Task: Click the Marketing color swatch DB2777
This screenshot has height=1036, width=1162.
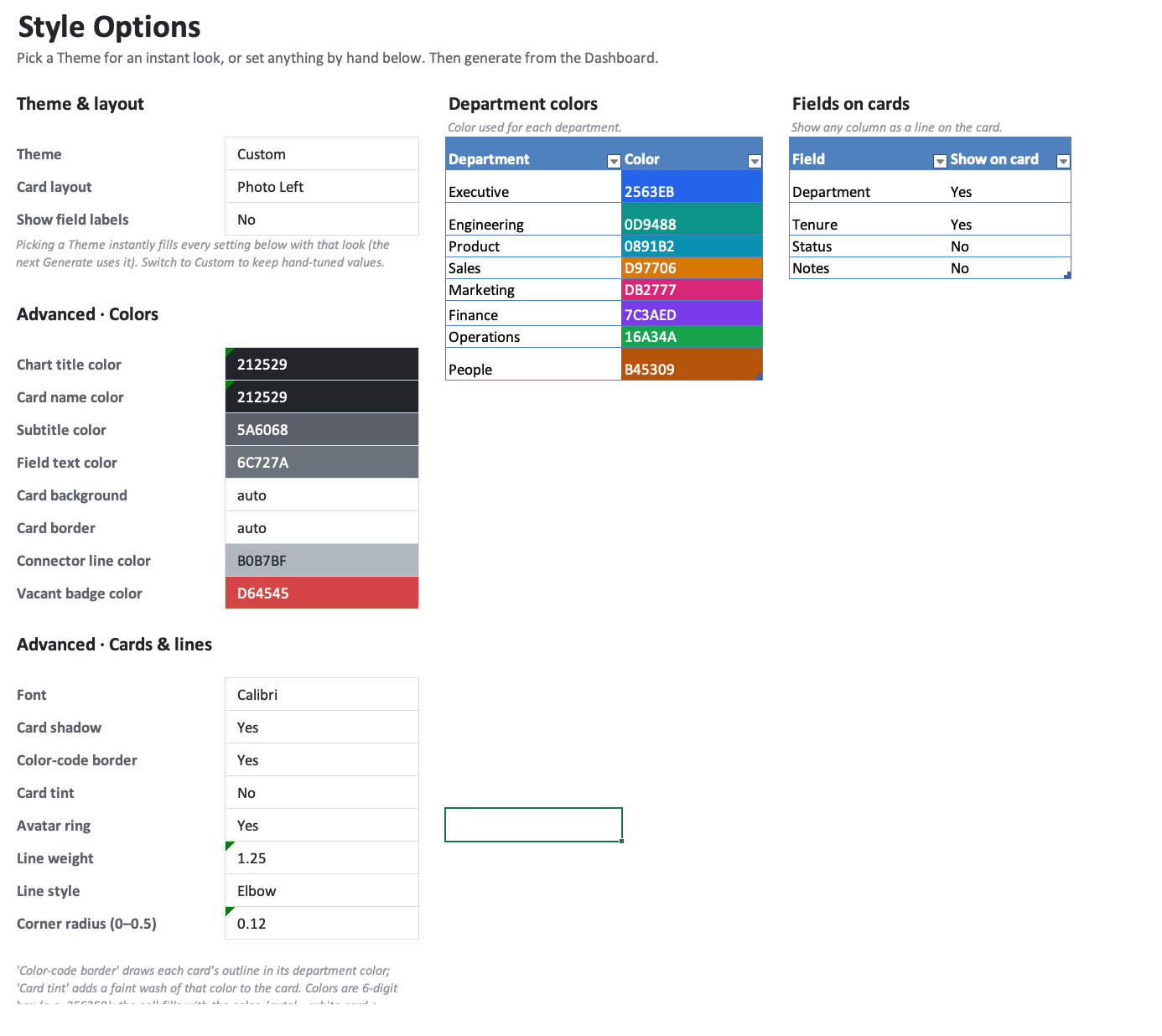Action: pyautogui.click(x=692, y=289)
